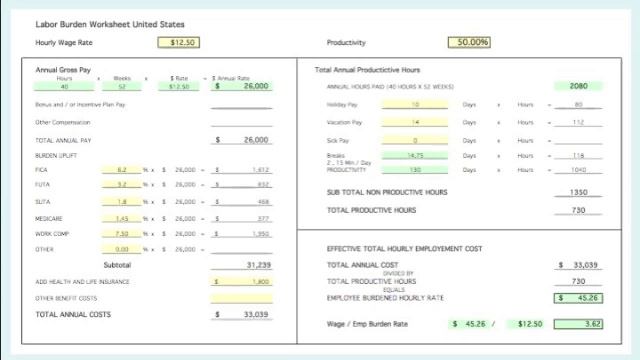The height and width of the screenshot is (360, 640).
Task: Select the Hourly Wage Rate $12.50 input box
Action: (179, 42)
